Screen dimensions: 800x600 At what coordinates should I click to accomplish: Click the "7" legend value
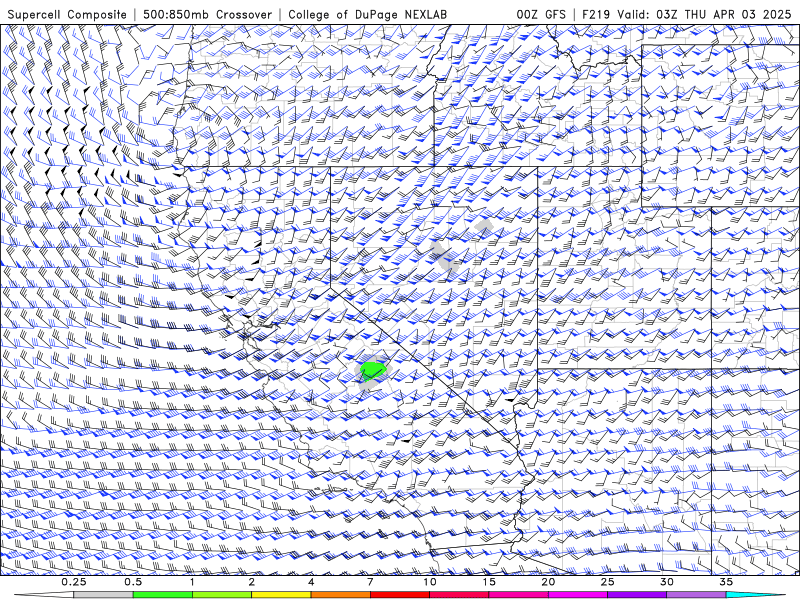click(370, 582)
